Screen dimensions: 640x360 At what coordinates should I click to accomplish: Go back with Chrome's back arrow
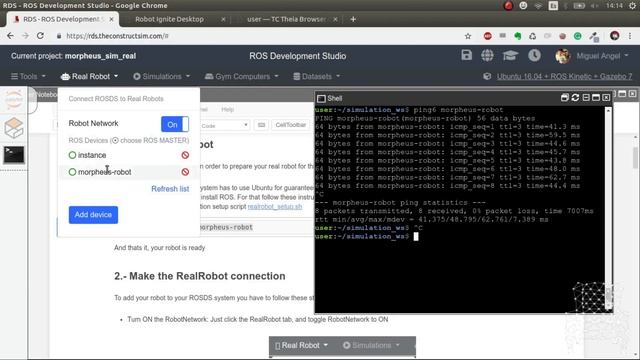coord(10,36)
